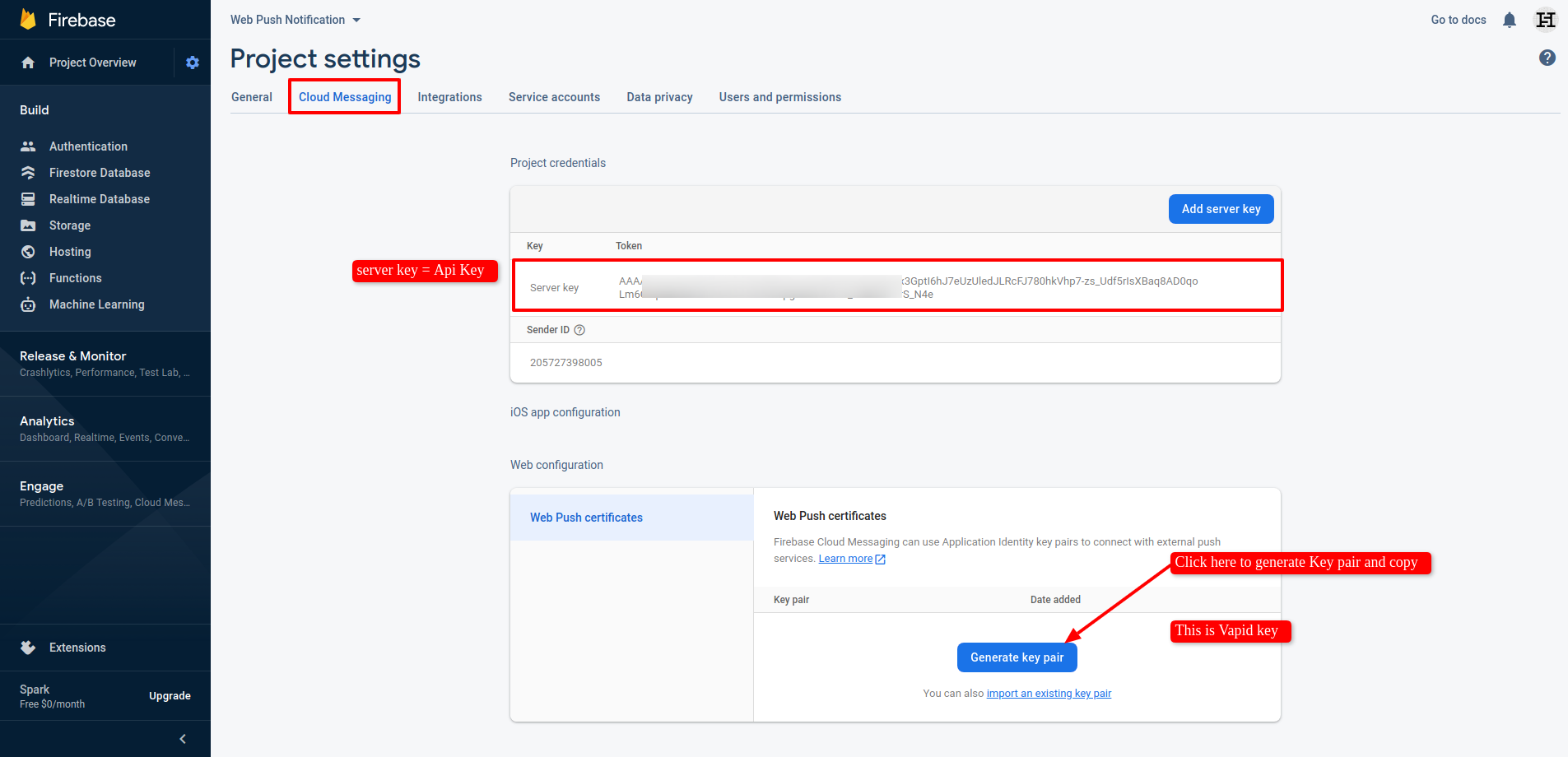Click the Firebase logo icon

point(28,19)
